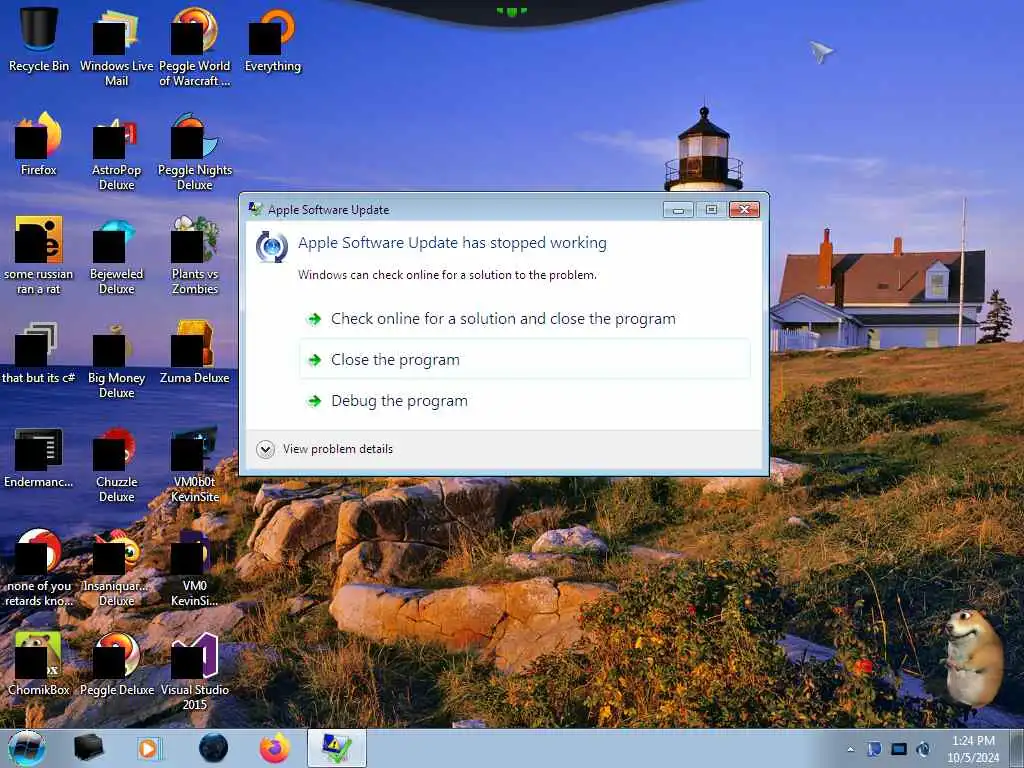Close the Apple Software Update dialog
The height and width of the screenshot is (768, 1024).
744,210
